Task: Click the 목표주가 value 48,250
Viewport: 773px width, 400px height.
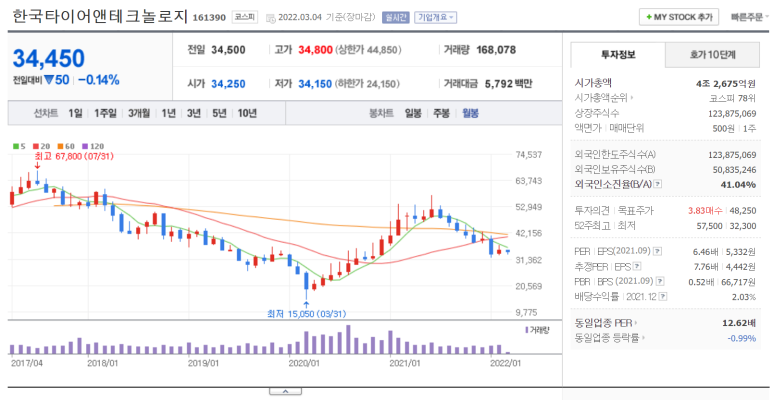Action: (742, 211)
